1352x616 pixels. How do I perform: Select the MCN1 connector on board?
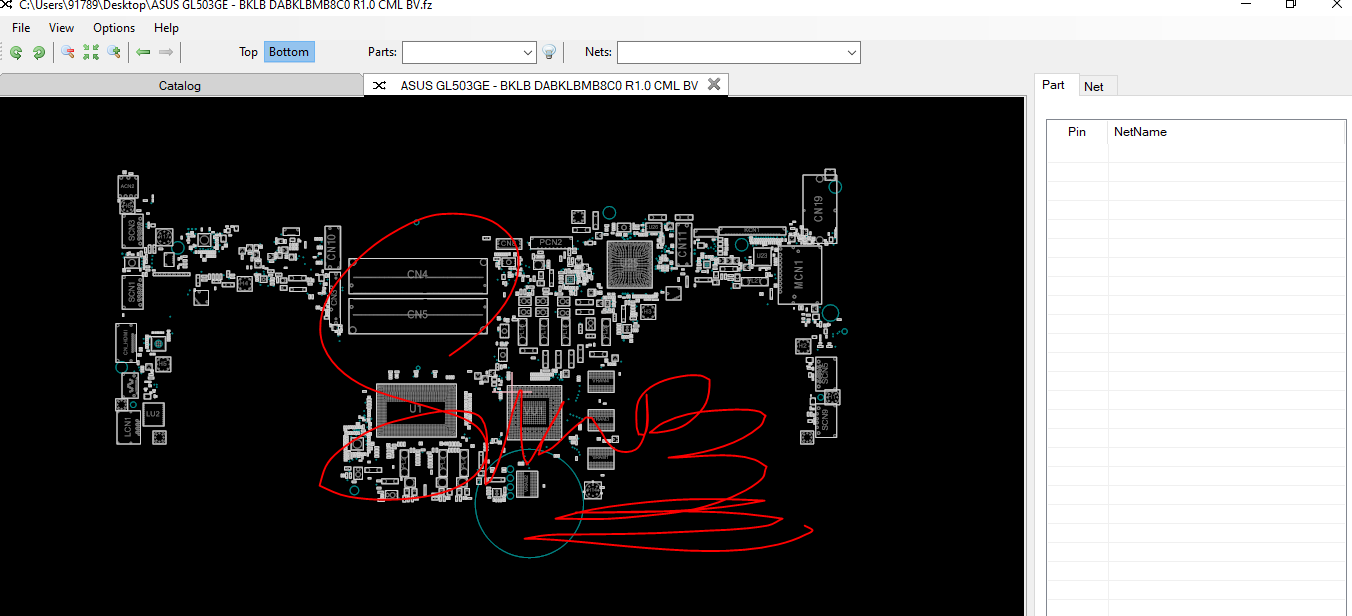[799, 274]
